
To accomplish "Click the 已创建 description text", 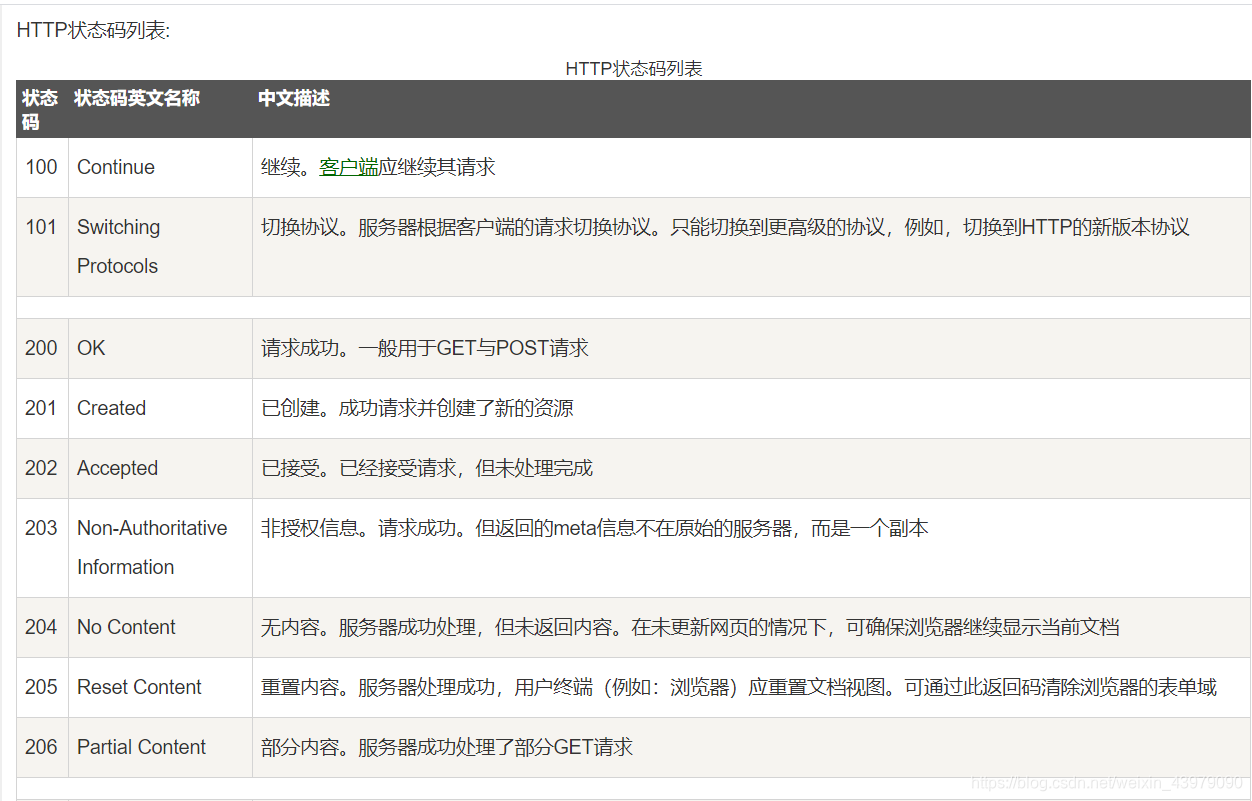I will (x=417, y=408).
